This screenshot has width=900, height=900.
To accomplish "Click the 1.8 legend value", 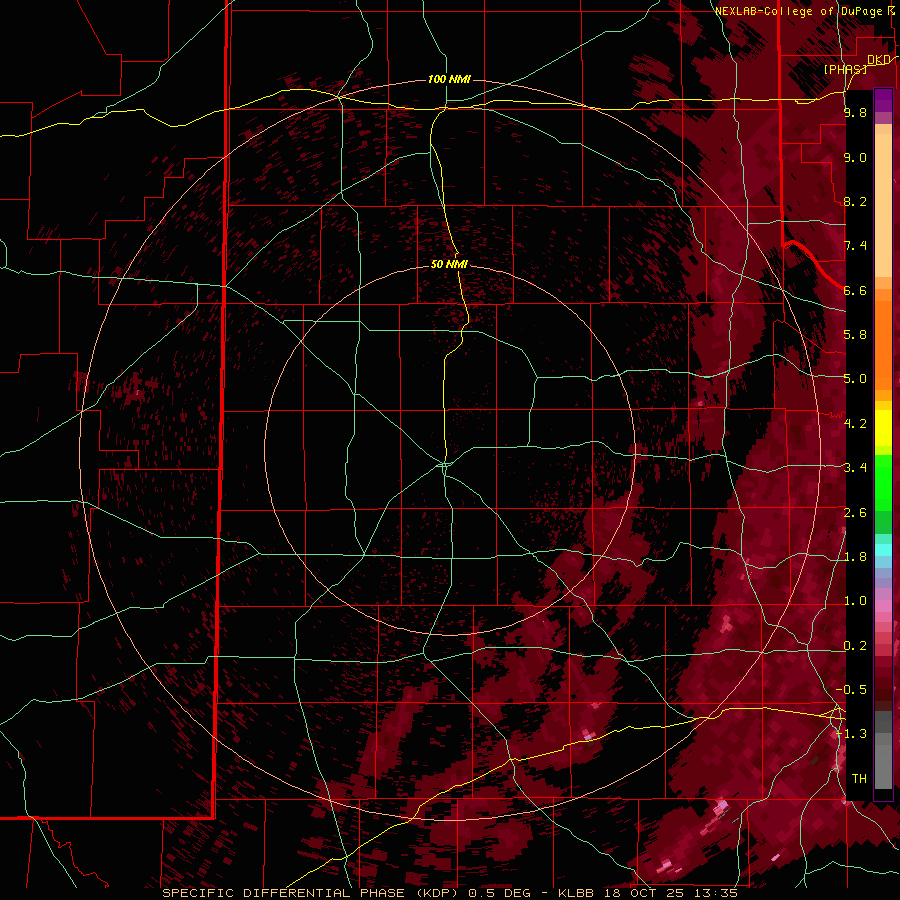I will (855, 557).
